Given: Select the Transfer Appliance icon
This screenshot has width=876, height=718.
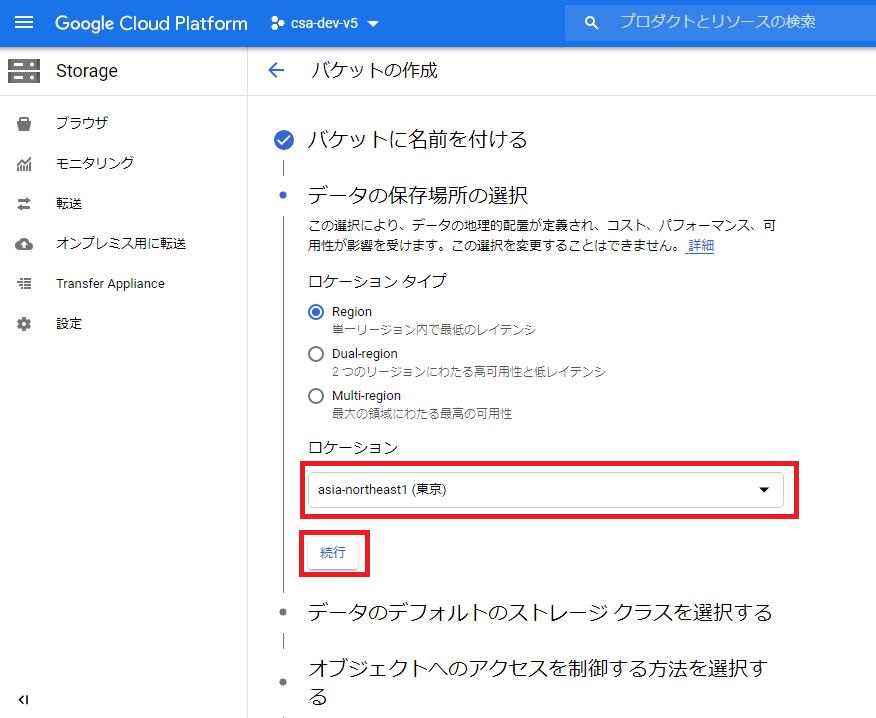Looking at the screenshot, I should [x=24, y=283].
